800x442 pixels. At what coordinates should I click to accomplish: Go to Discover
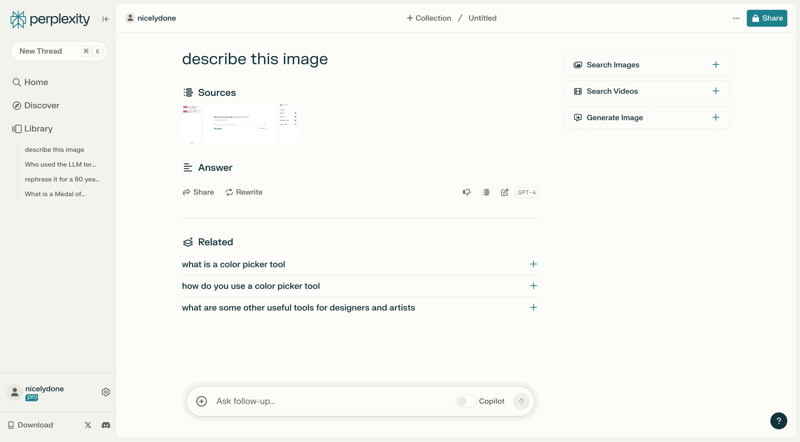coord(36,106)
